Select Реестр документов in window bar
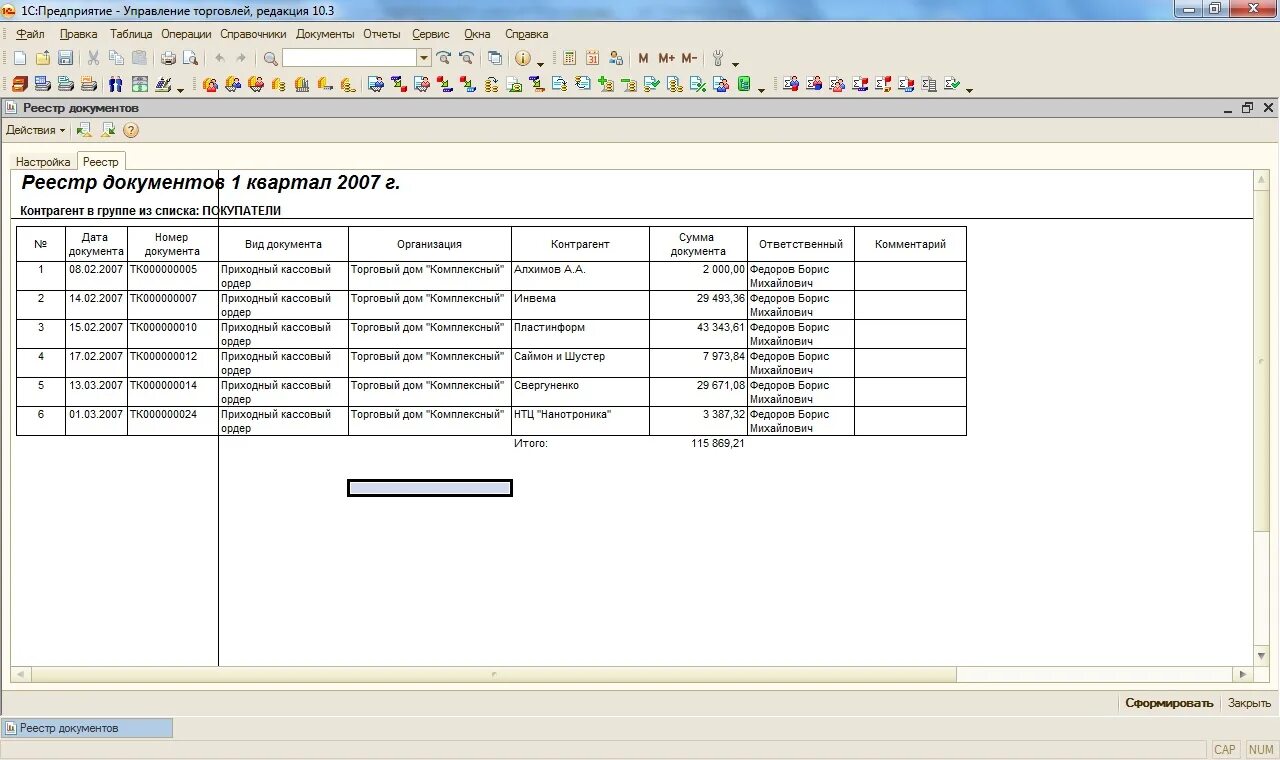 (87, 728)
